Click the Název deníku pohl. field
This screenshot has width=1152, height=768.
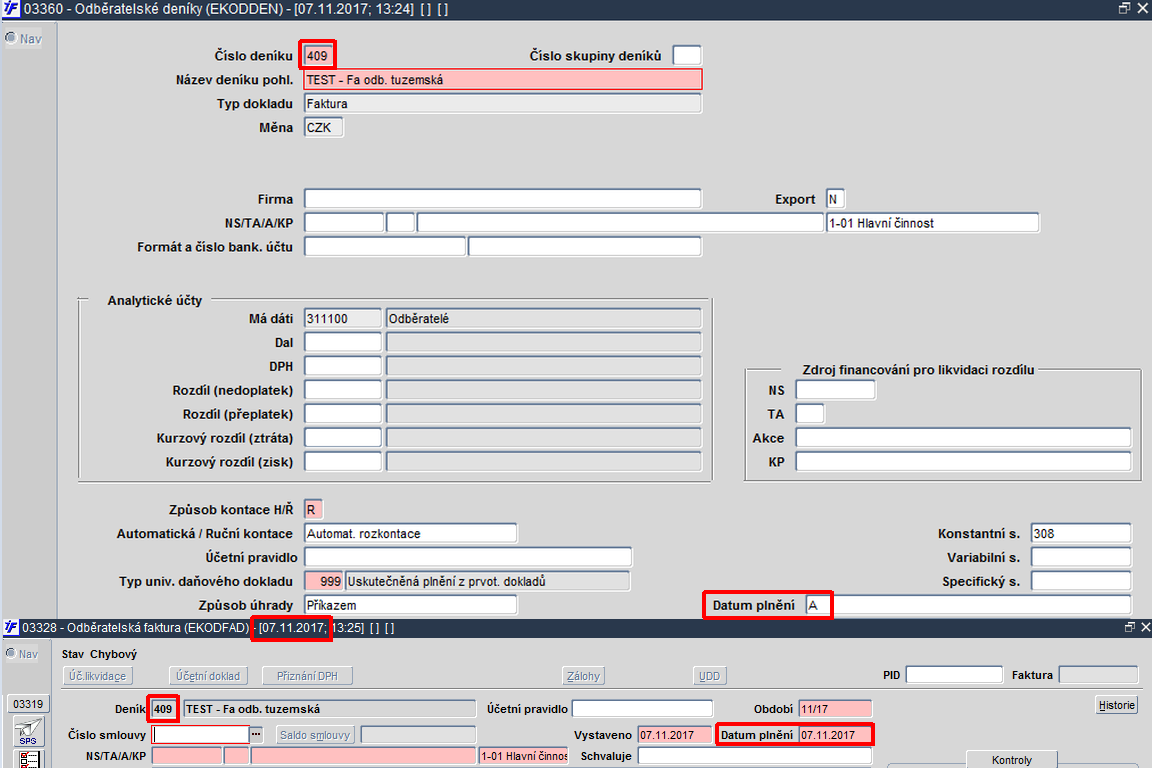503,79
